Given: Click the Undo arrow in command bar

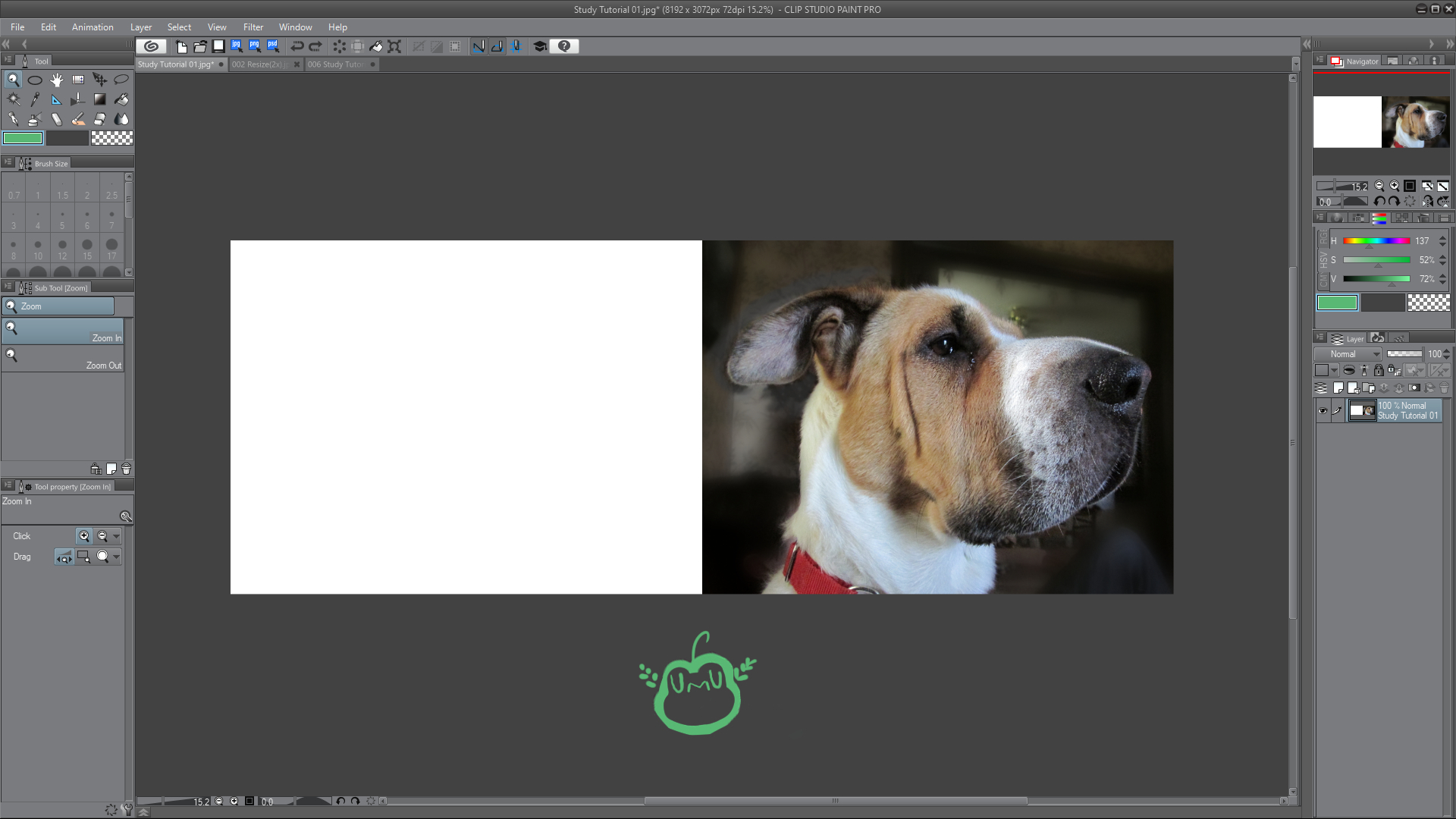Looking at the screenshot, I should click(297, 46).
